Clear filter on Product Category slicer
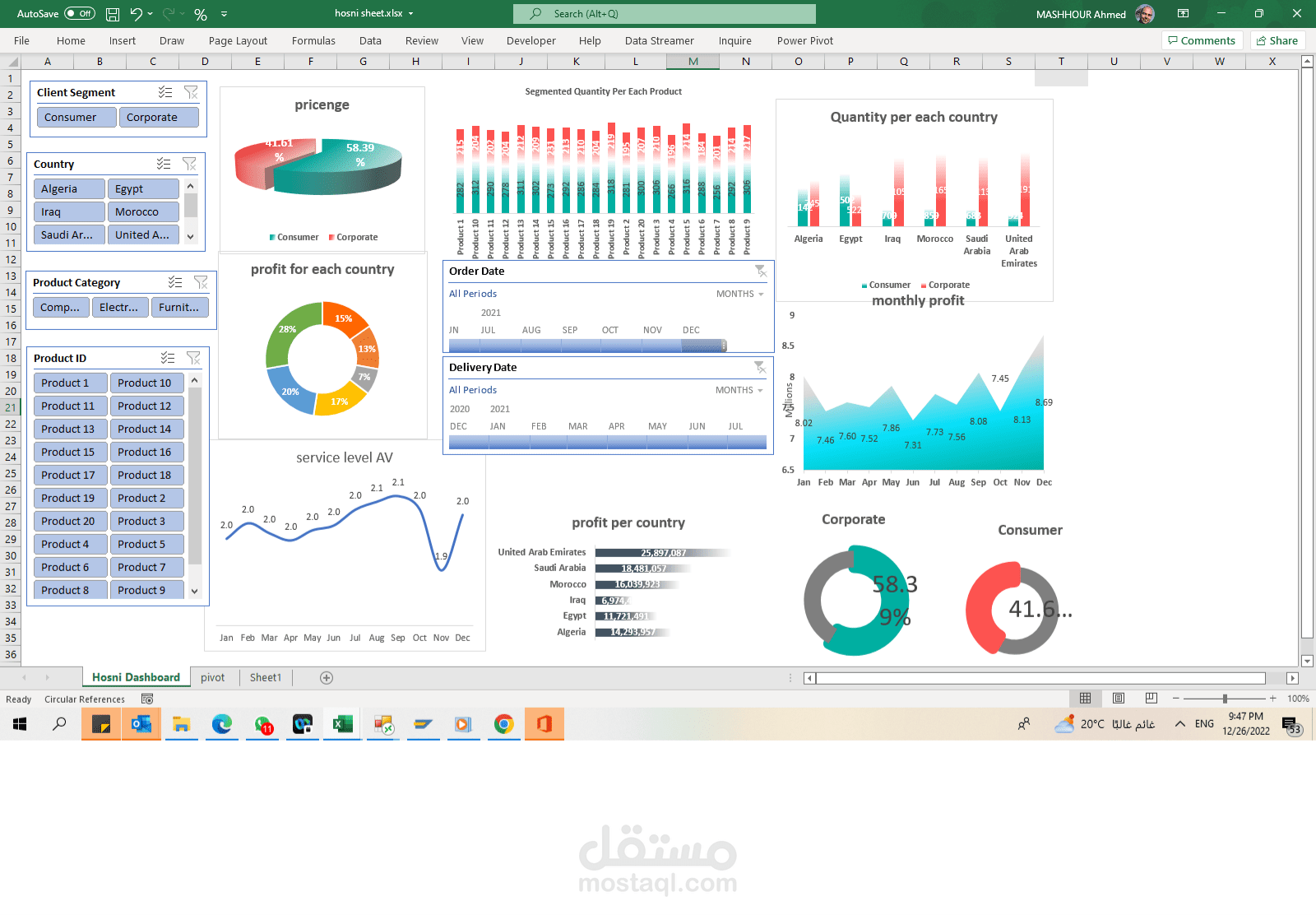 [x=201, y=282]
